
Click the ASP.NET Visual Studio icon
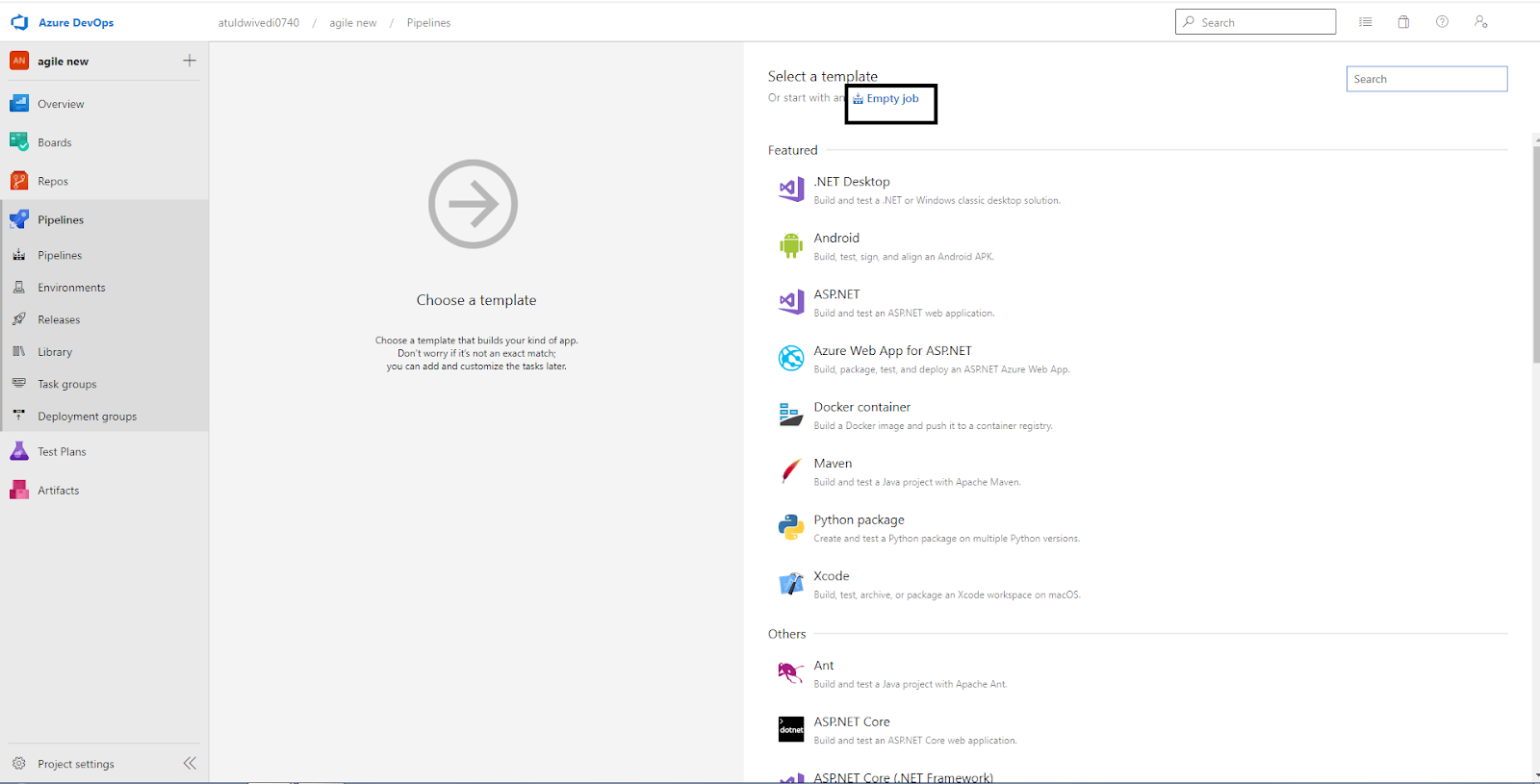791,302
